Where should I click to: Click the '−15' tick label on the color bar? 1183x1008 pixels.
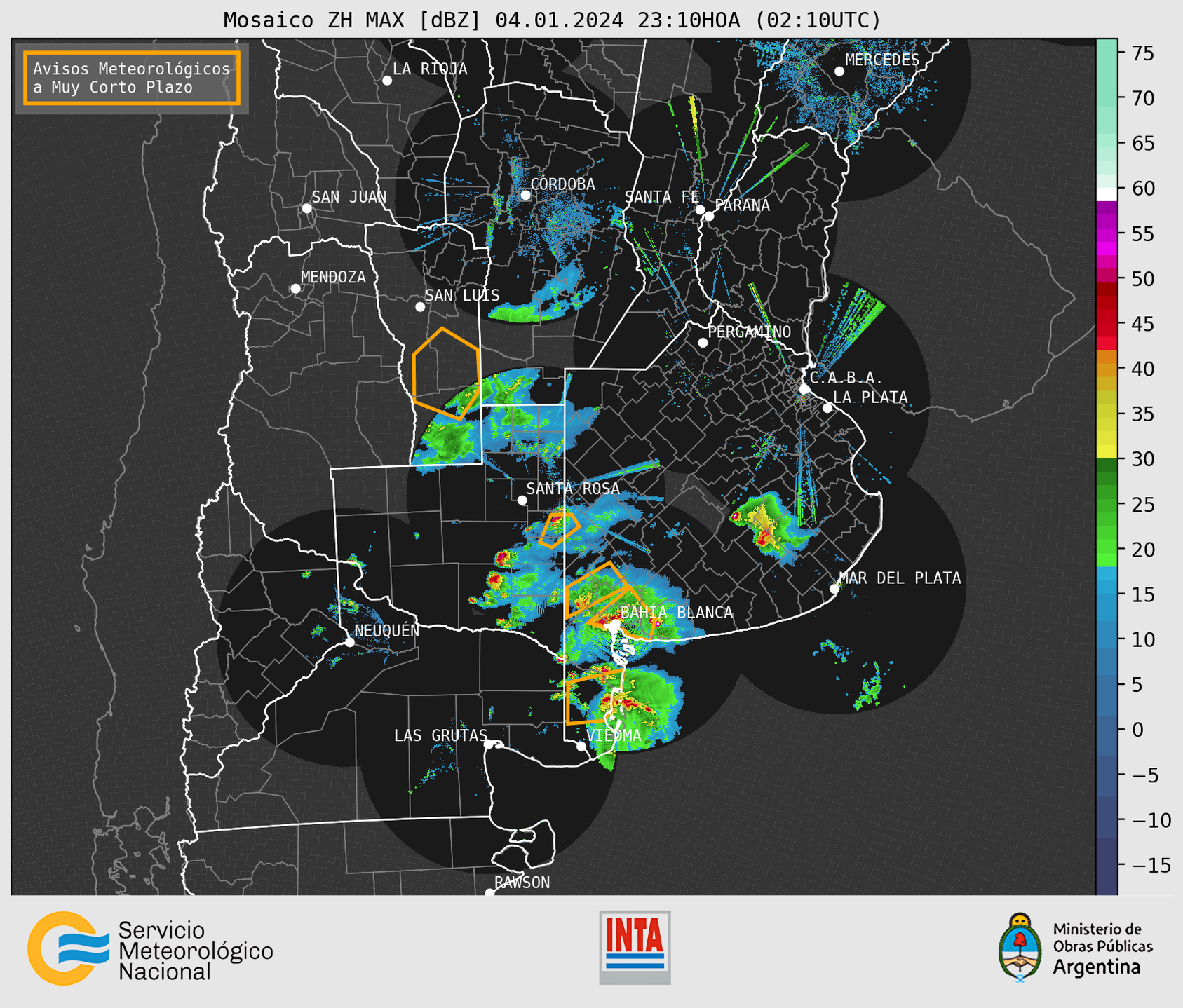click(x=1151, y=865)
